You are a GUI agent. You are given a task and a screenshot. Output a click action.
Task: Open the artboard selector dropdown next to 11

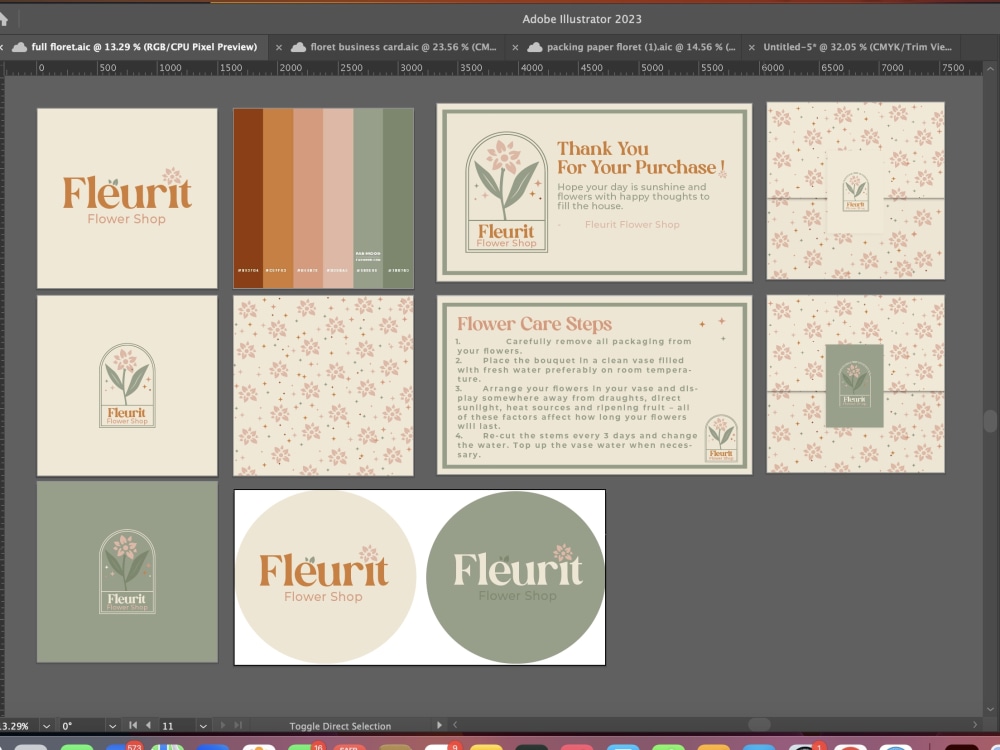pos(202,725)
